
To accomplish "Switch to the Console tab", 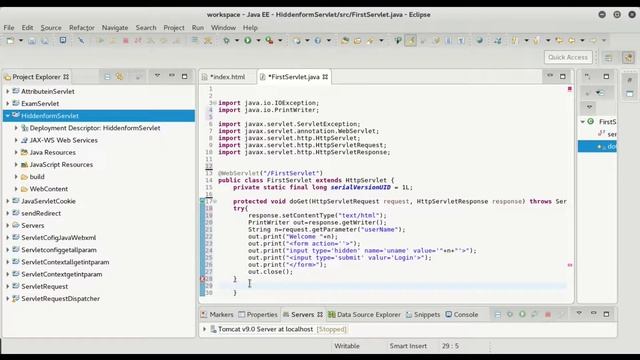I will [462, 315].
